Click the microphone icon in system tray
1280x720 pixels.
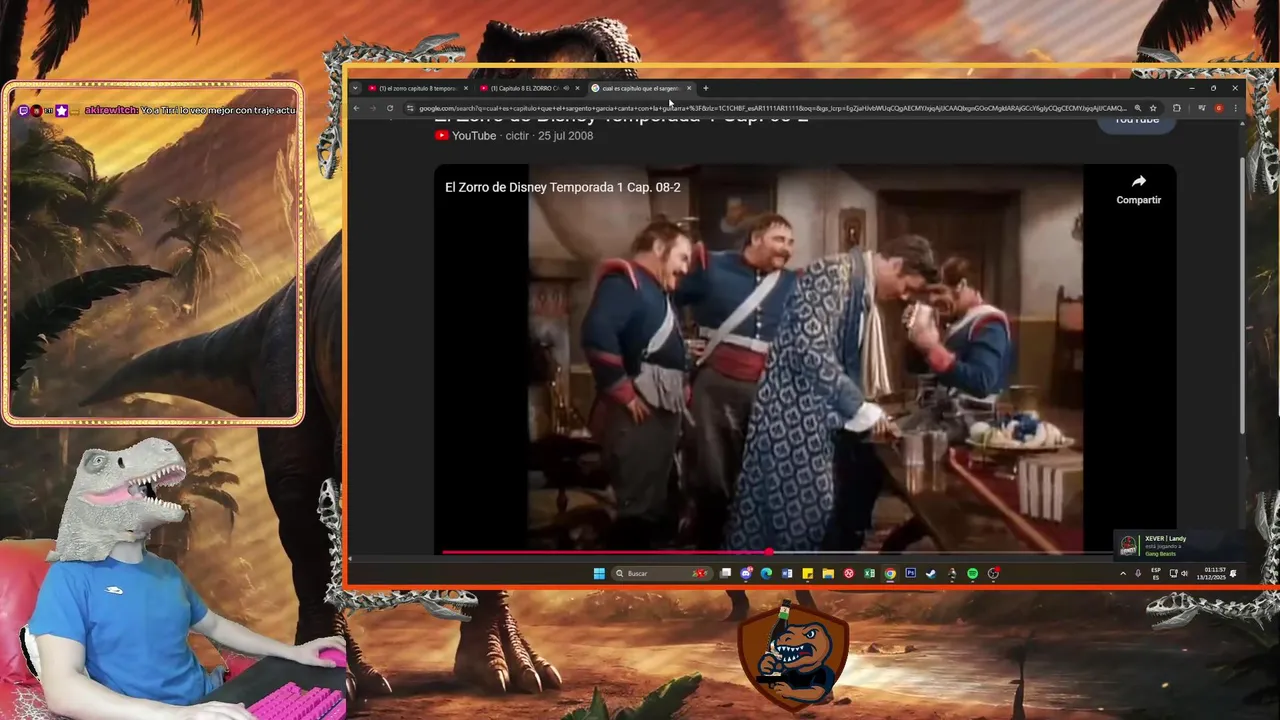point(1138,574)
